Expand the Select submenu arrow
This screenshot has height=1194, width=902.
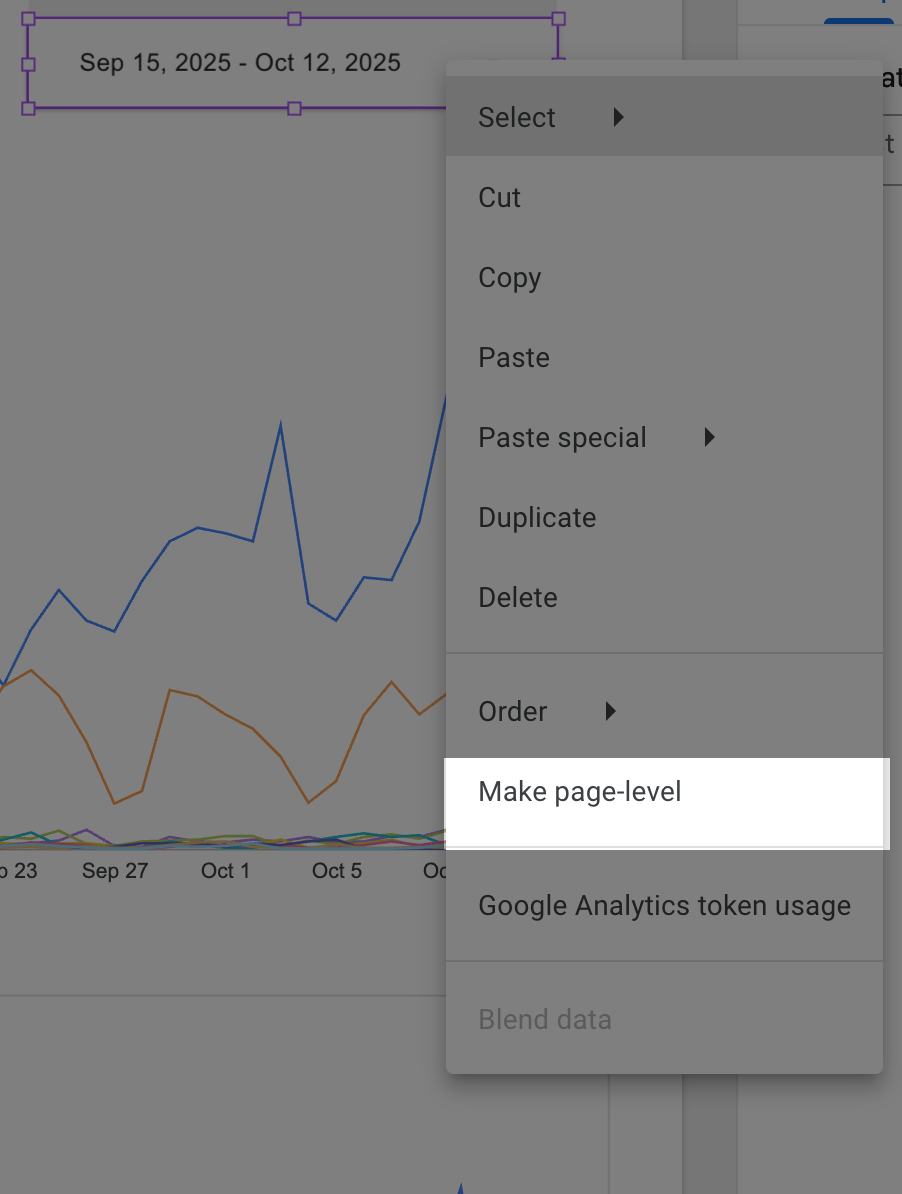tap(619, 117)
